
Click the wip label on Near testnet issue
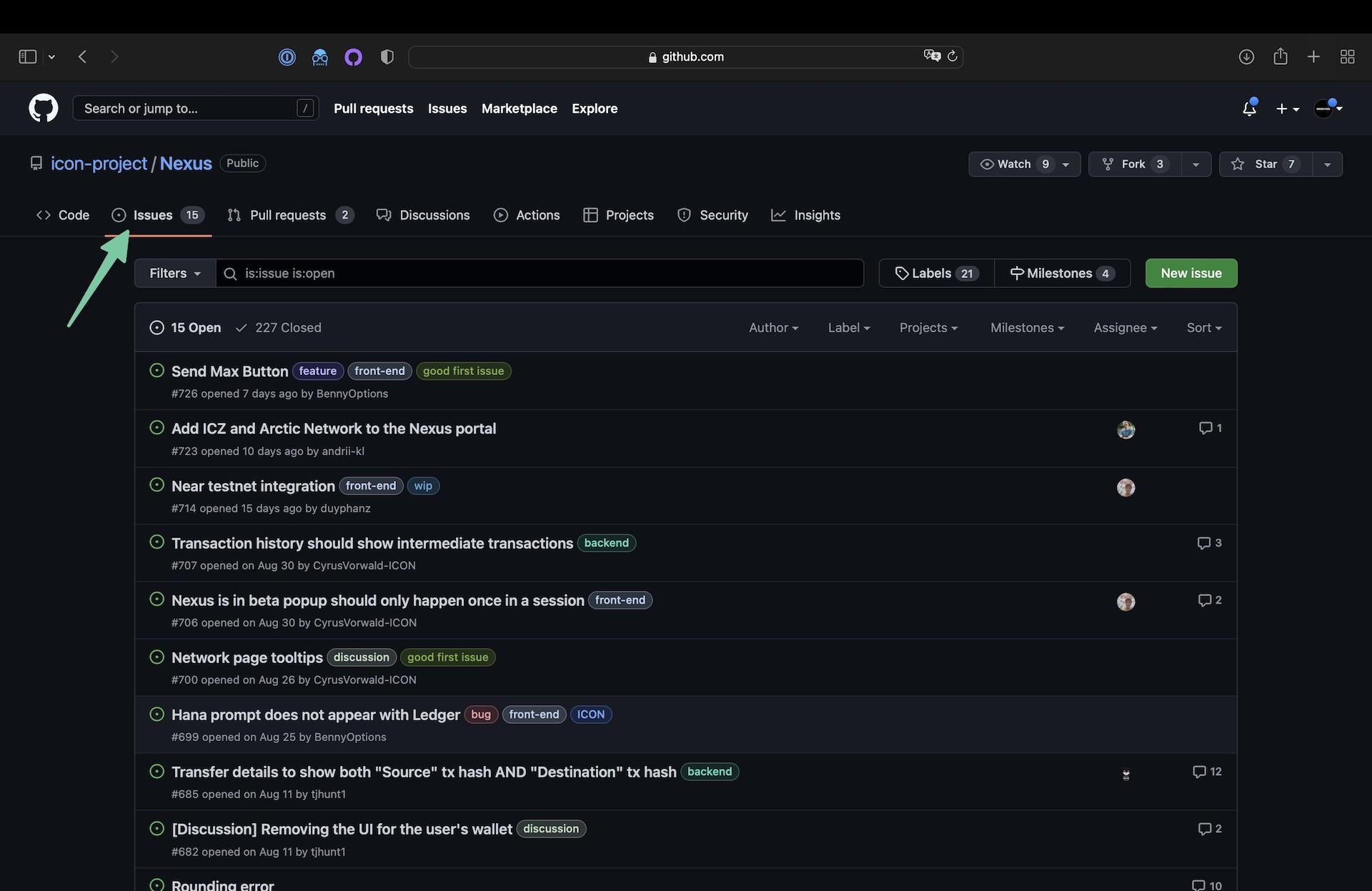click(423, 486)
